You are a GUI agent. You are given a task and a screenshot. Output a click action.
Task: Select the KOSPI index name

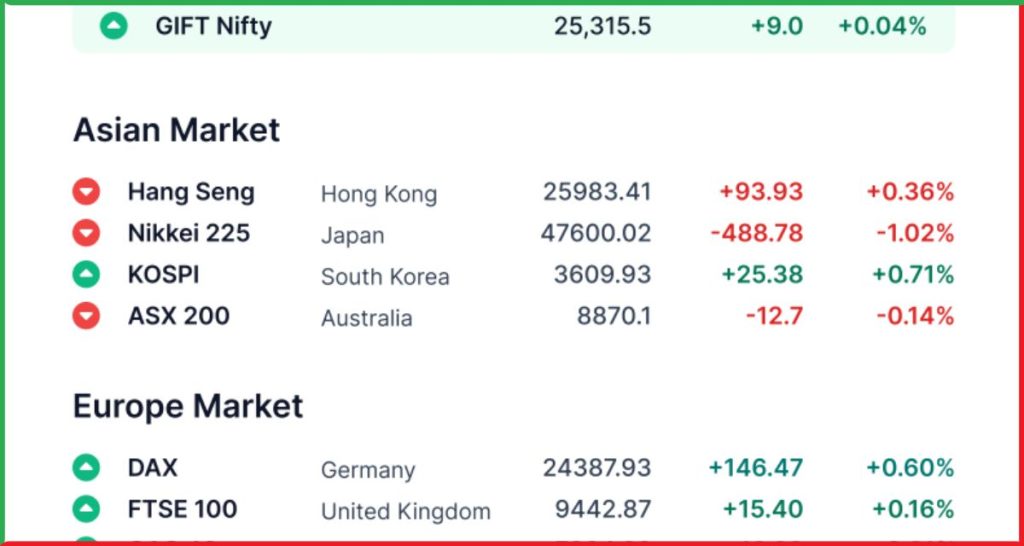pyautogui.click(x=163, y=275)
